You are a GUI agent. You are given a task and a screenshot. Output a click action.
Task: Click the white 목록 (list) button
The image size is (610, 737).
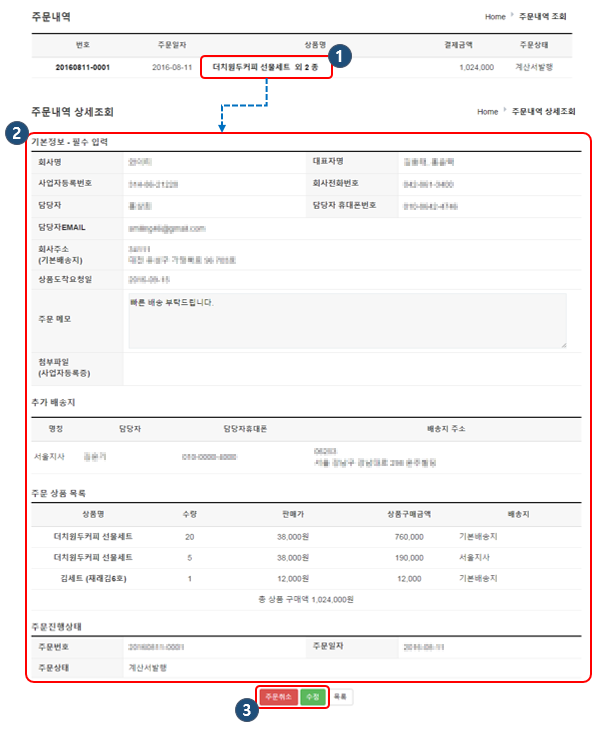(340, 697)
